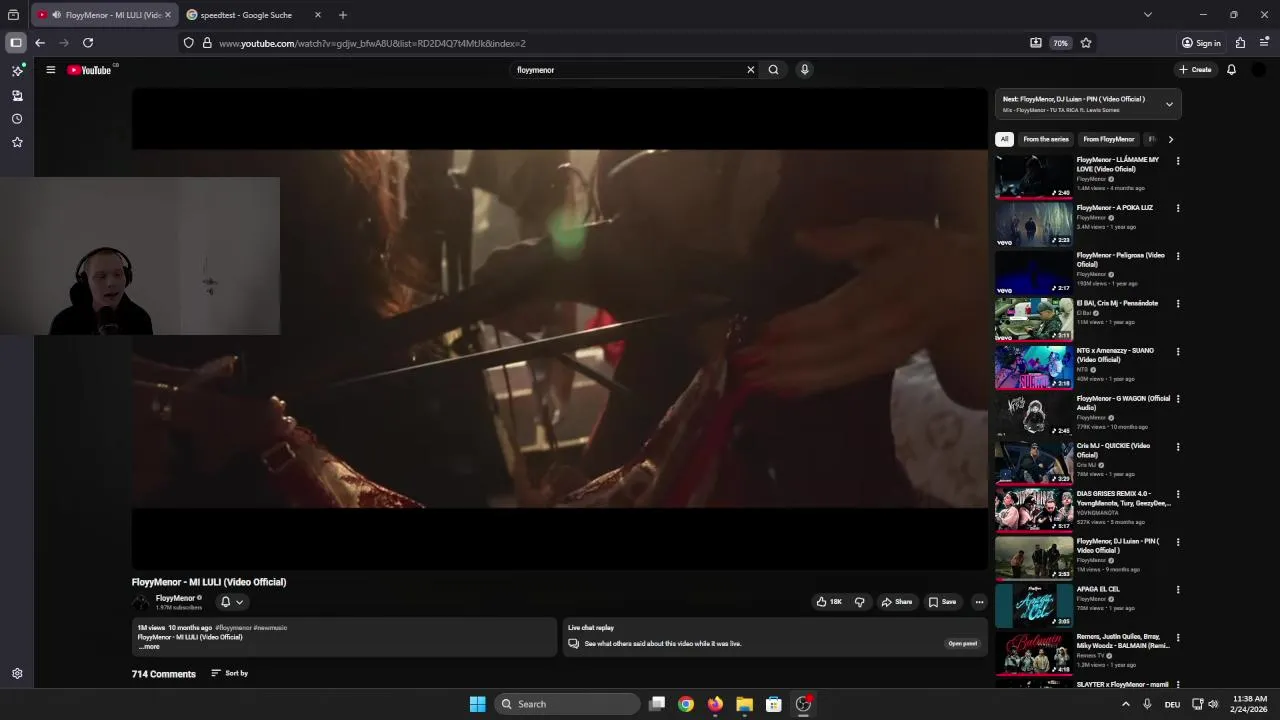1280x720 pixels.
Task: Open options for SUANO video
Action: pos(1178,351)
